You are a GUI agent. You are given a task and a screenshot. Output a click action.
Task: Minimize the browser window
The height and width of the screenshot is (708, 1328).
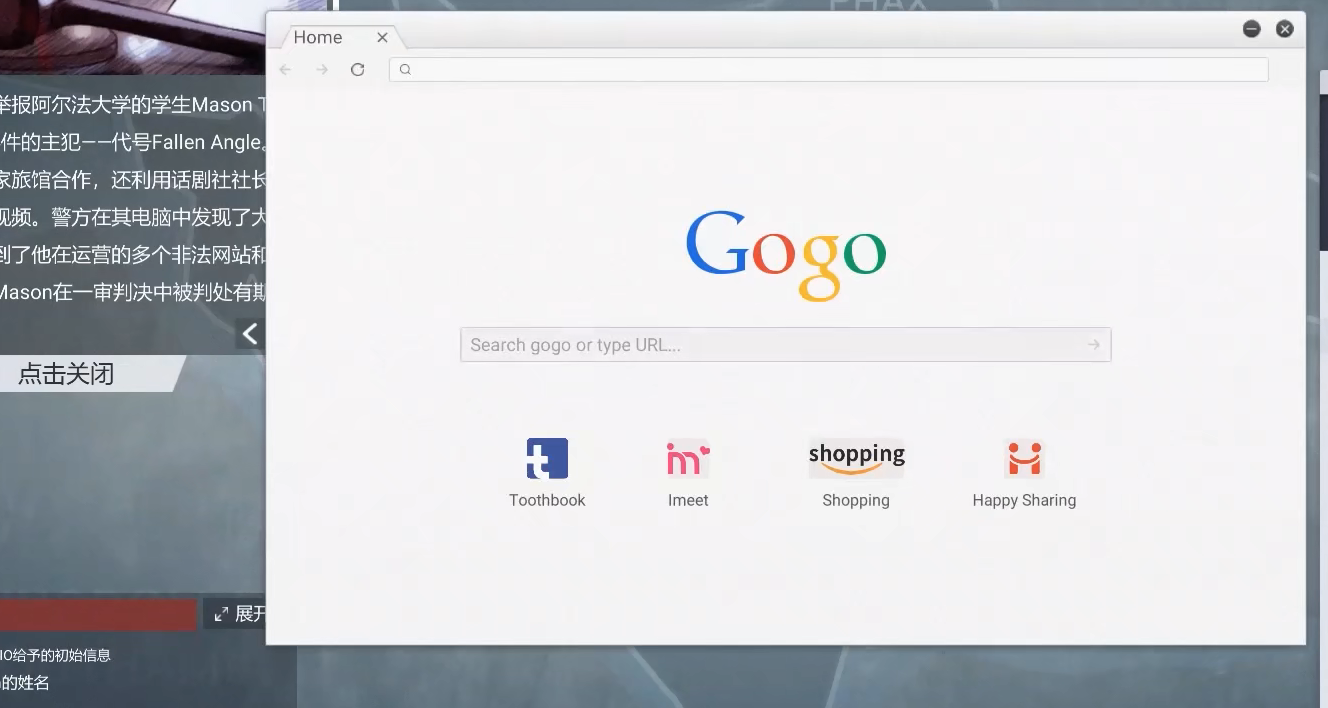[x=1252, y=29]
